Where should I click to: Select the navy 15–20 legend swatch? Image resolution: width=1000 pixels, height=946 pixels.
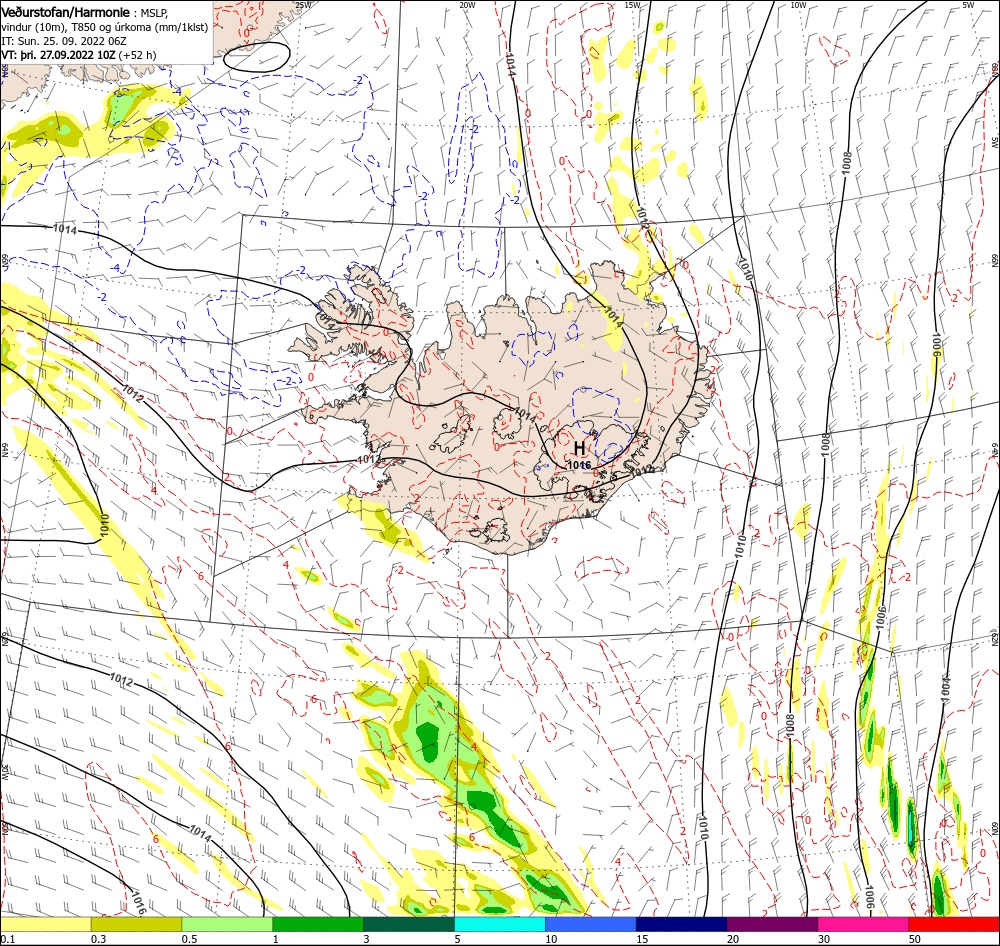click(681, 924)
